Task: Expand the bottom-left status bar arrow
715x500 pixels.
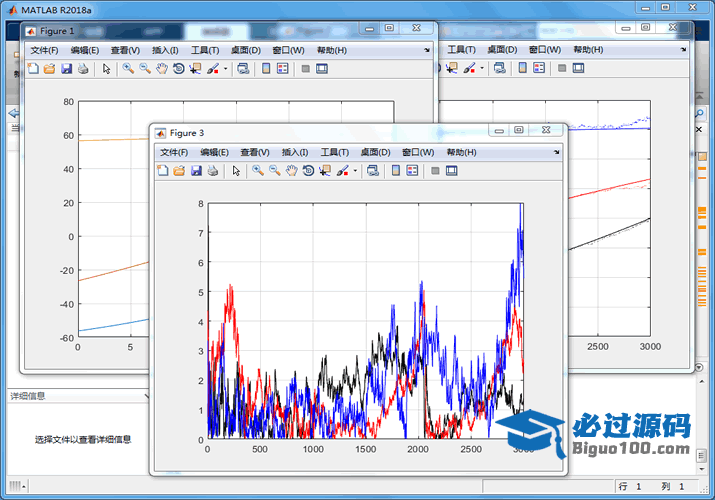Action: tap(24, 487)
